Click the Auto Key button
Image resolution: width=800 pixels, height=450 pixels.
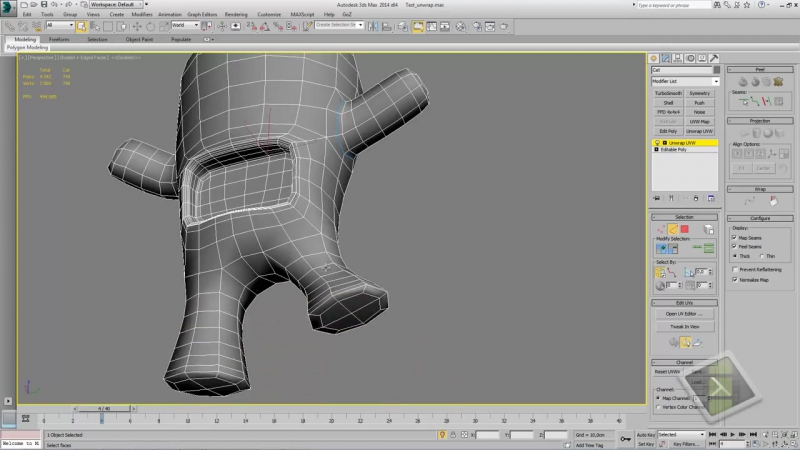[645, 435]
